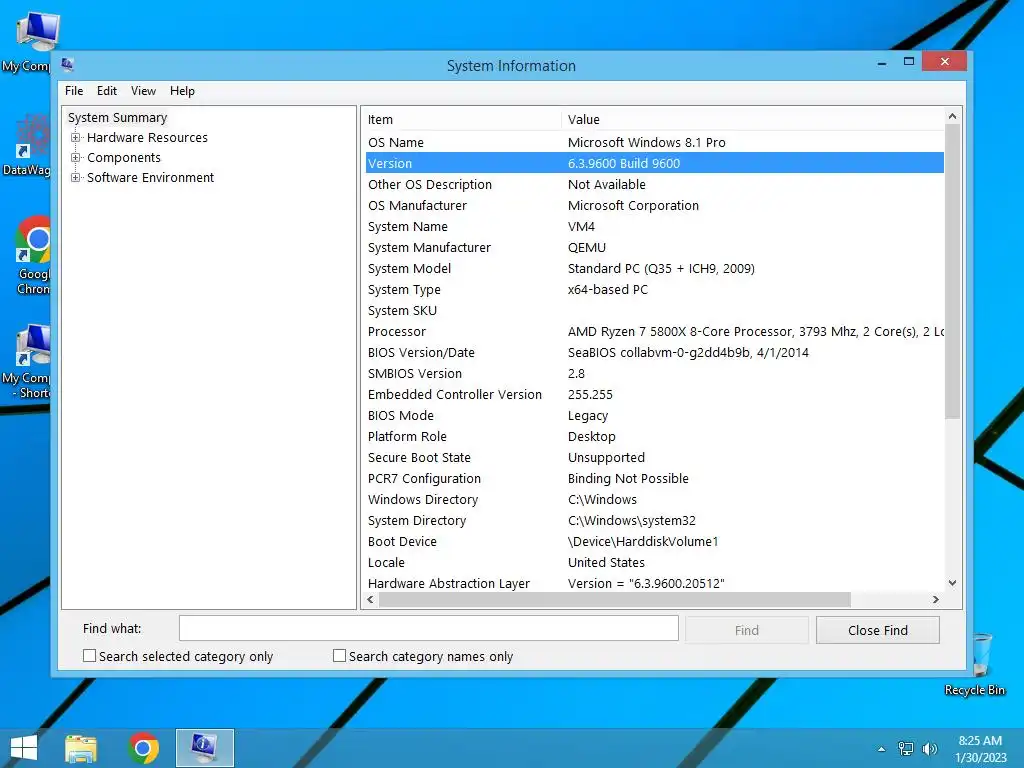Expand the Components tree node
The width and height of the screenshot is (1024, 768).
tap(76, 158)
